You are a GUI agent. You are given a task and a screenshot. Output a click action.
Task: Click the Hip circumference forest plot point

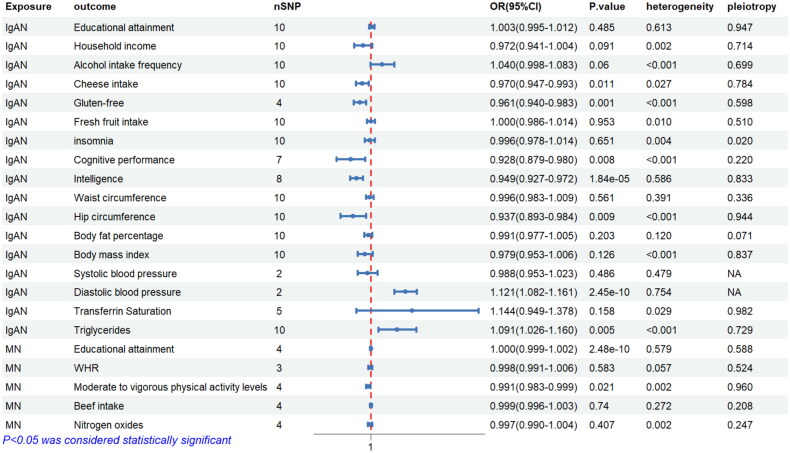click(353, 216)
